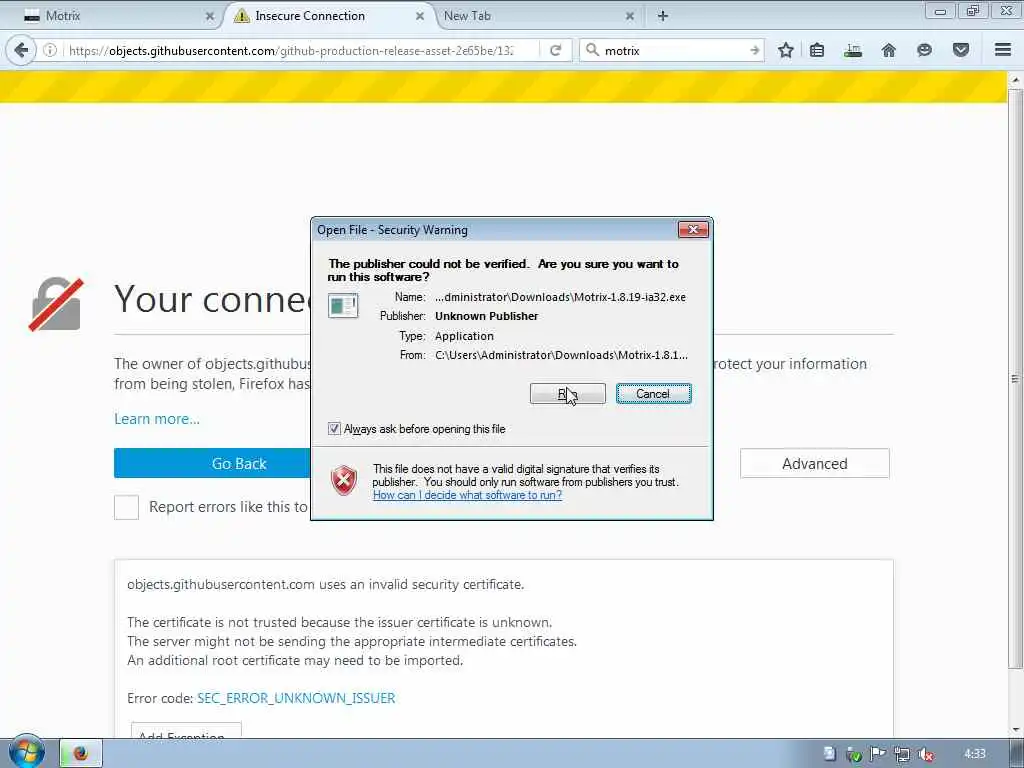
Task: Open the Pocket icon
Action: 961,50
